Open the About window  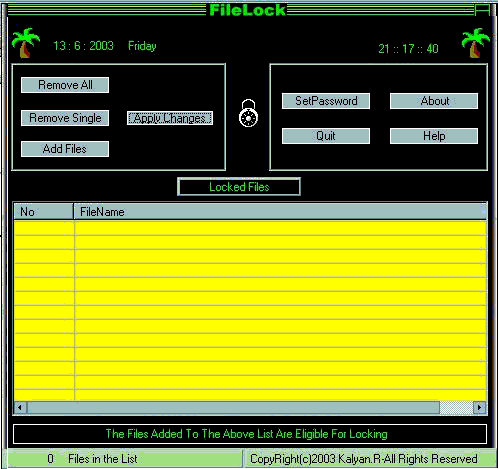click(x=434, y=101)
